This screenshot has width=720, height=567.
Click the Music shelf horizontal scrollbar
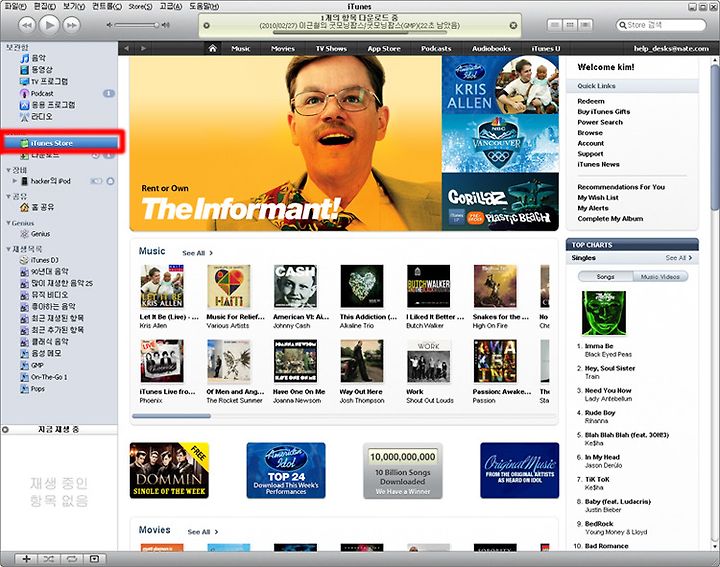pos(171,416)
